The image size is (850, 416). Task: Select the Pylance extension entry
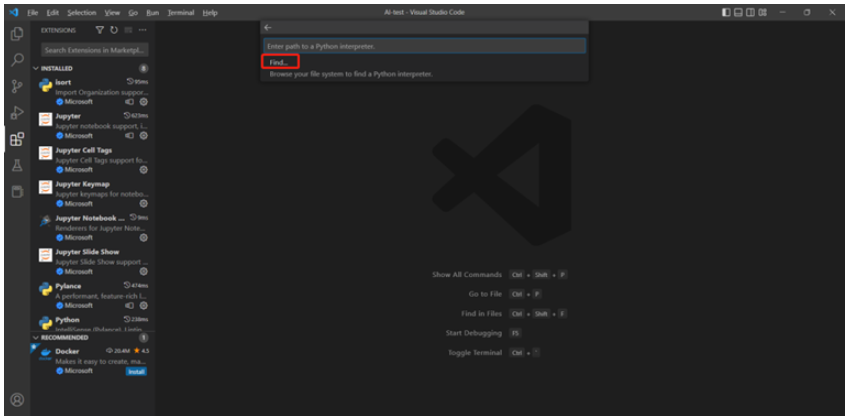point(93,296)
